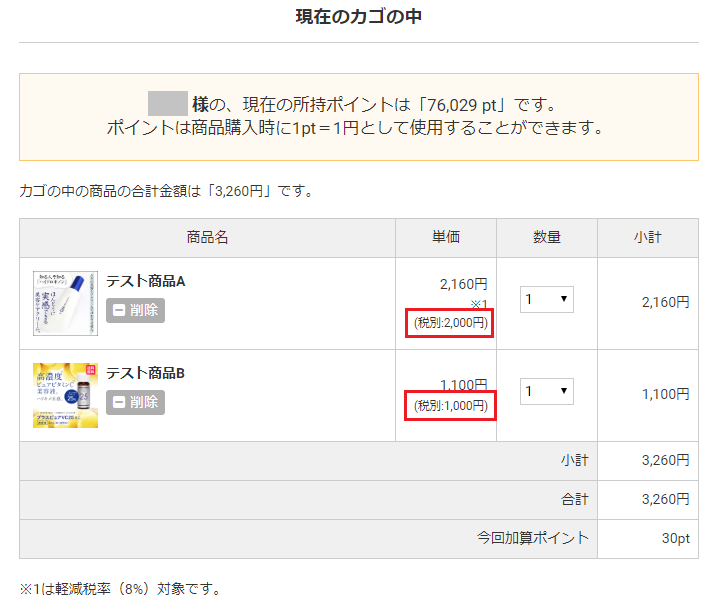Screen dimensions: 719x613
Task: Select the テスト商品B product name
Action: [146, 373]
